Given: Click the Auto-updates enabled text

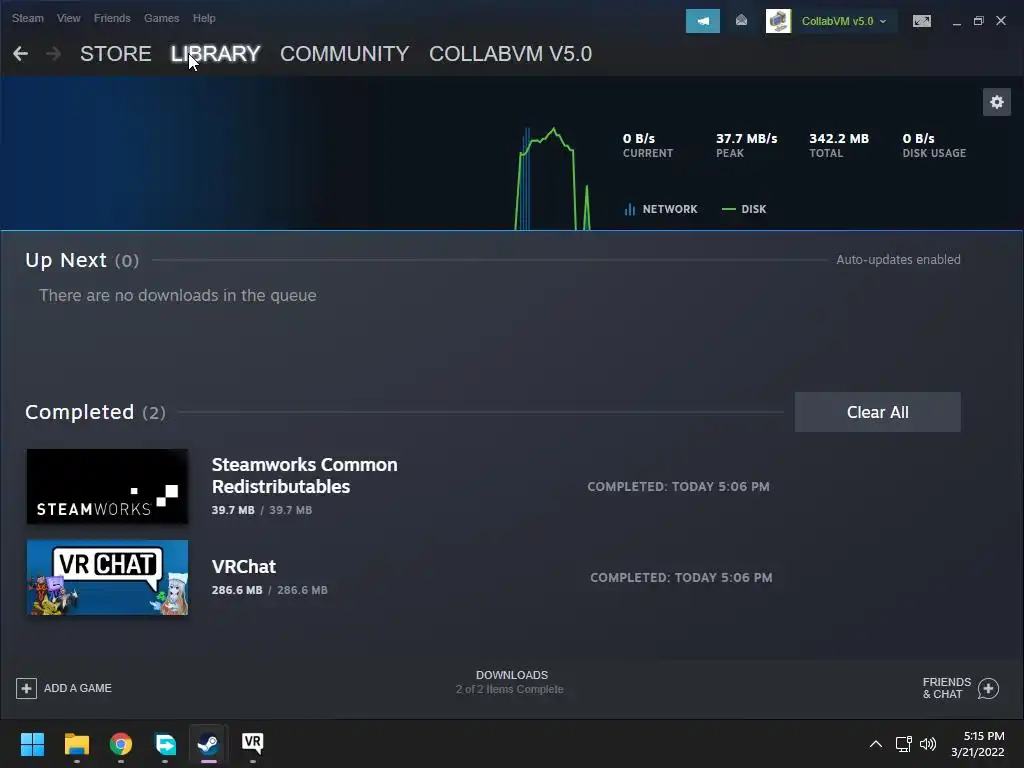Looking at the screenshot, I should [x=898, y=260].
